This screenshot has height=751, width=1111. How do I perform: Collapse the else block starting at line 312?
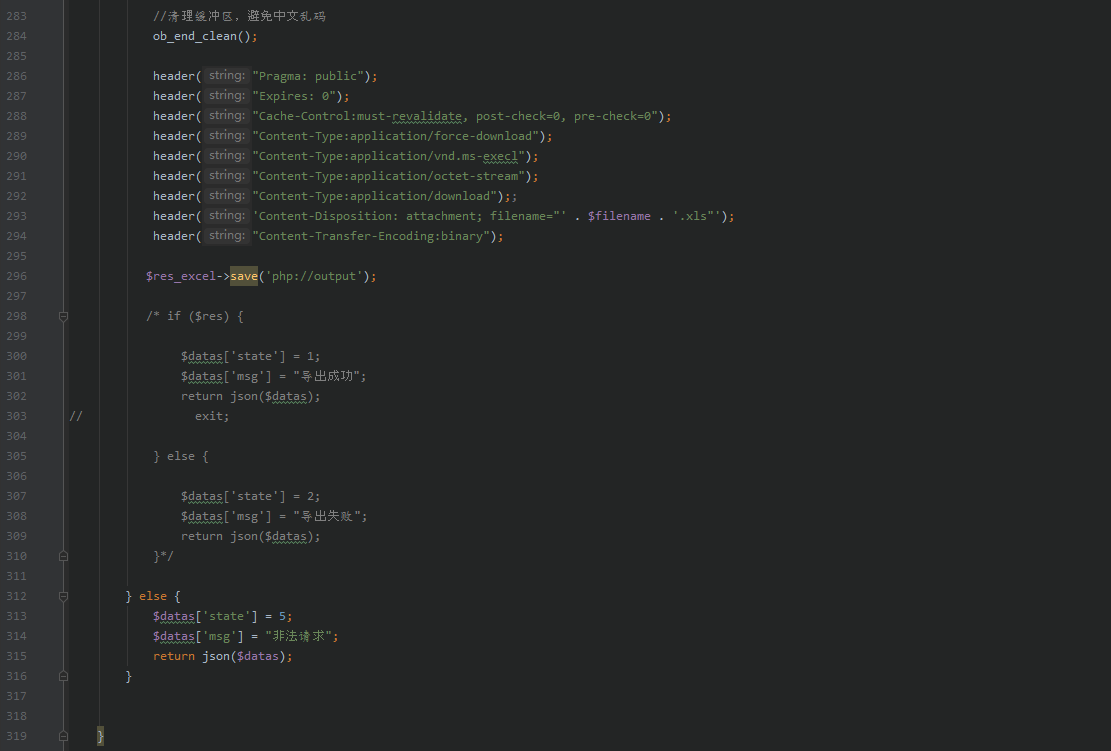click(63, 595)
